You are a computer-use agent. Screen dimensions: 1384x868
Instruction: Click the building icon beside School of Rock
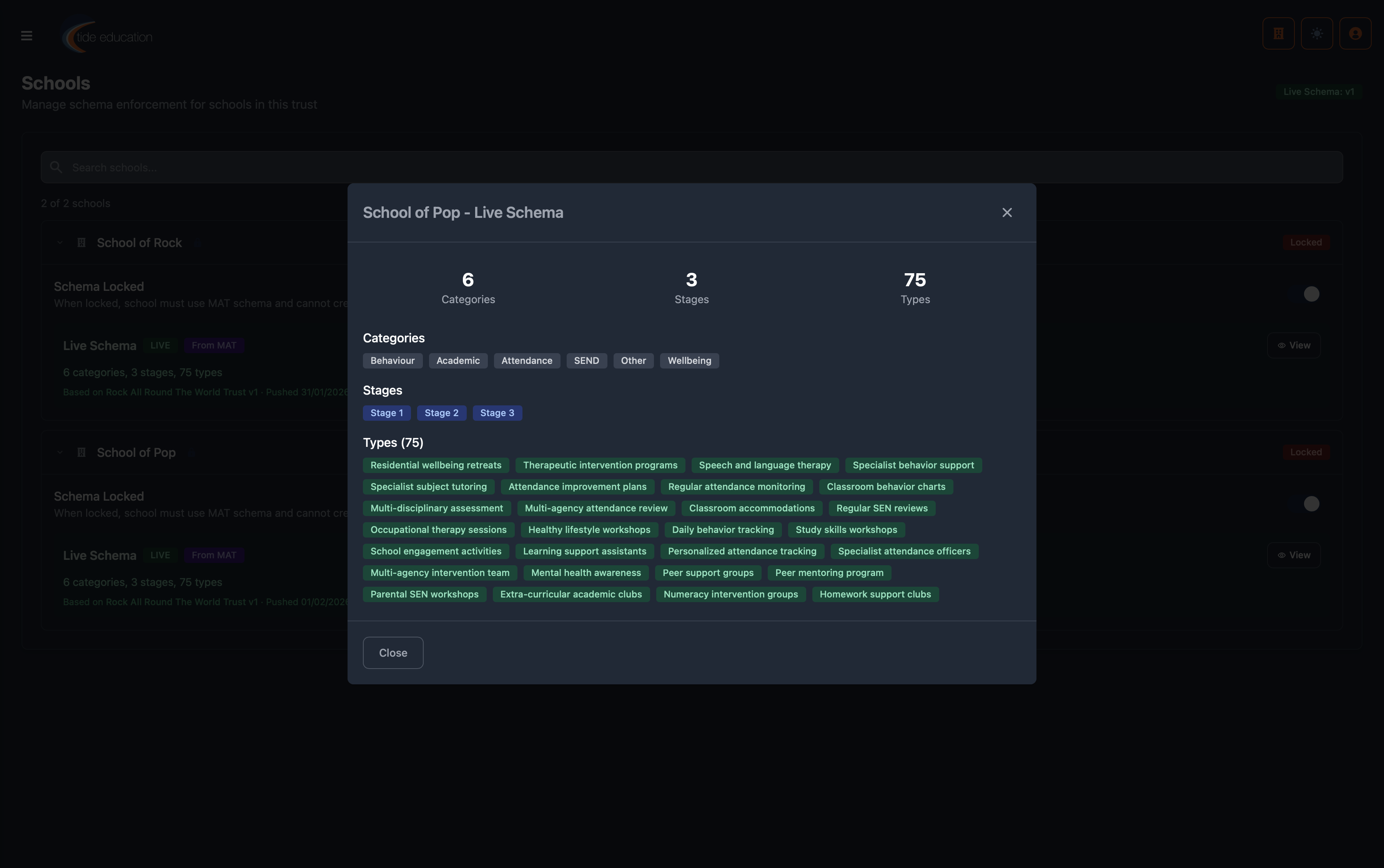click(81, 242)
